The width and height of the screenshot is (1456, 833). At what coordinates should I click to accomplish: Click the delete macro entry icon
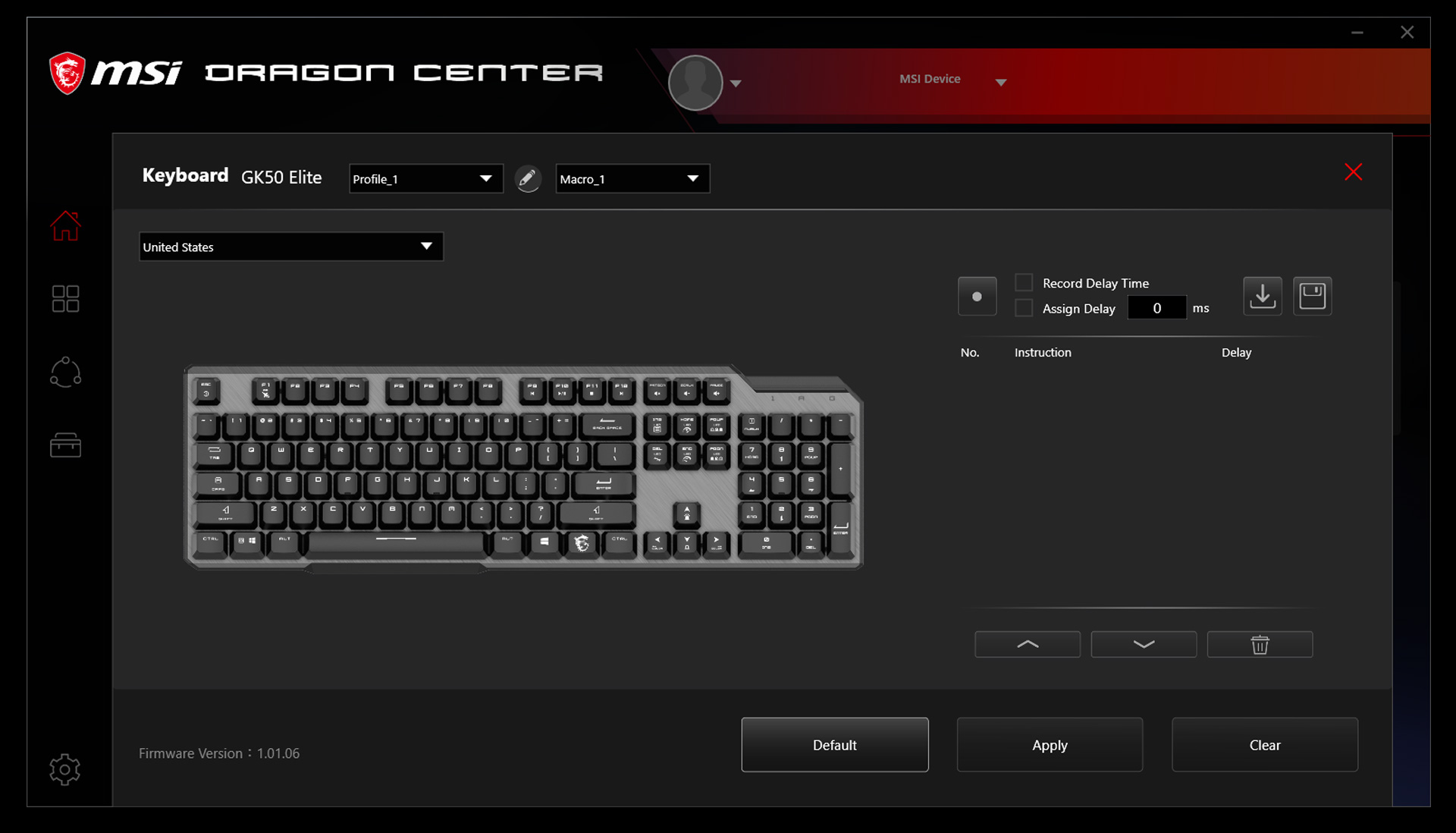[1258, 644]
